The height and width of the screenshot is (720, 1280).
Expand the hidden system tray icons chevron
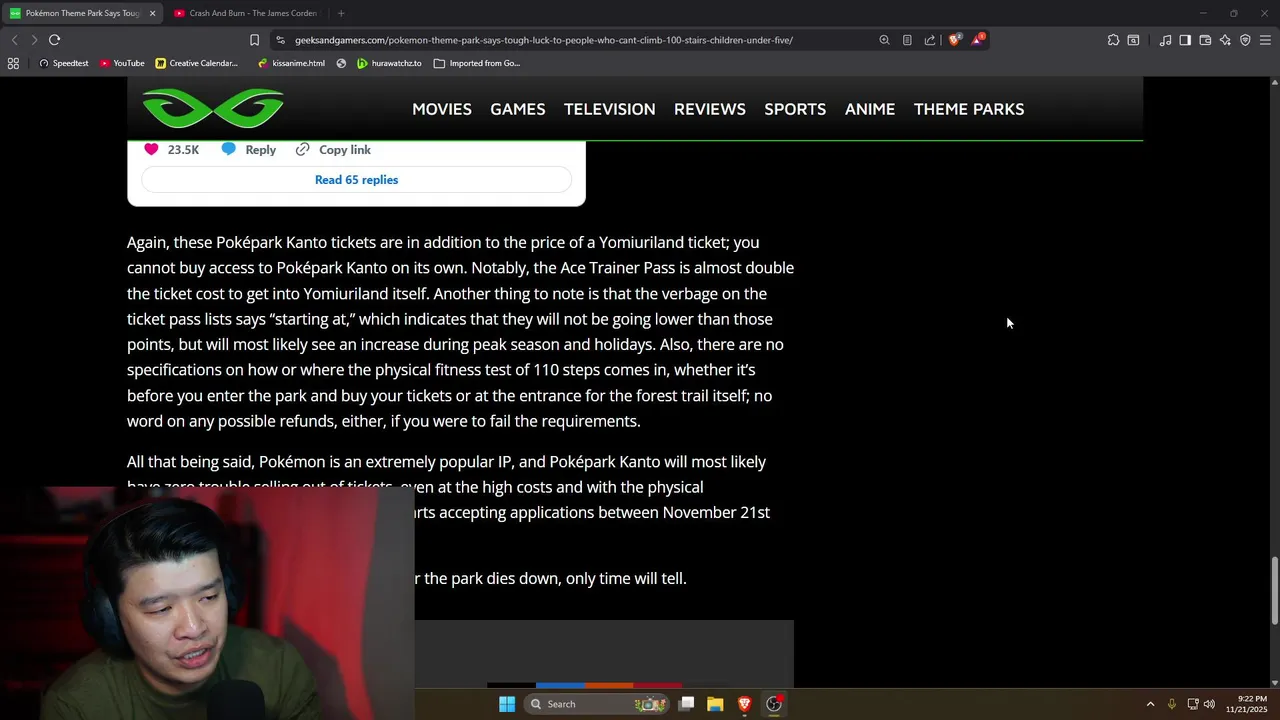coord(1150,704)
